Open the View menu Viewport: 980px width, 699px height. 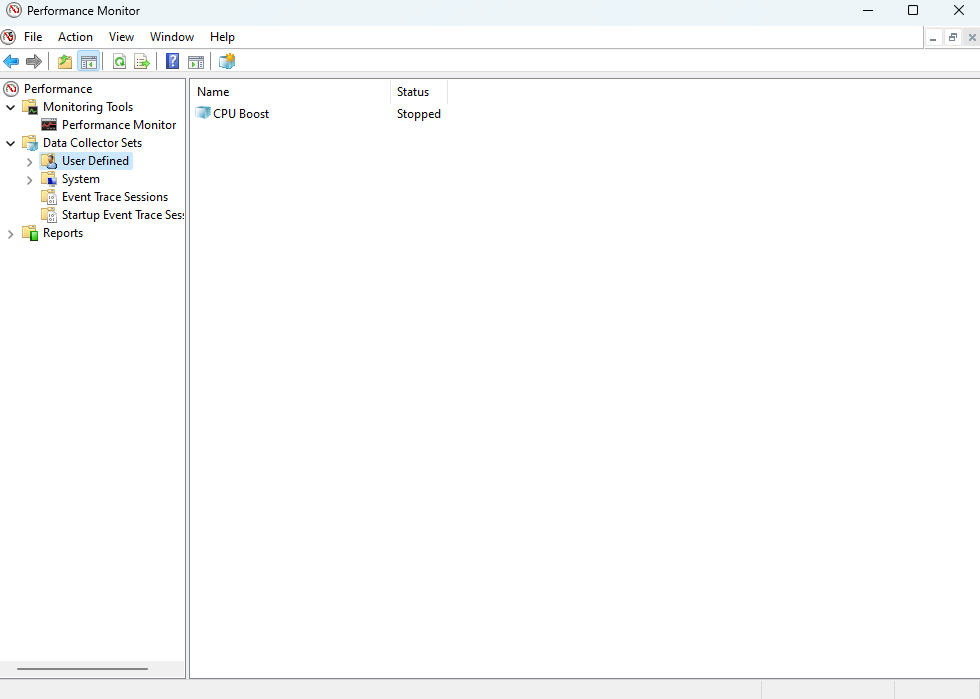click(121, 37)
